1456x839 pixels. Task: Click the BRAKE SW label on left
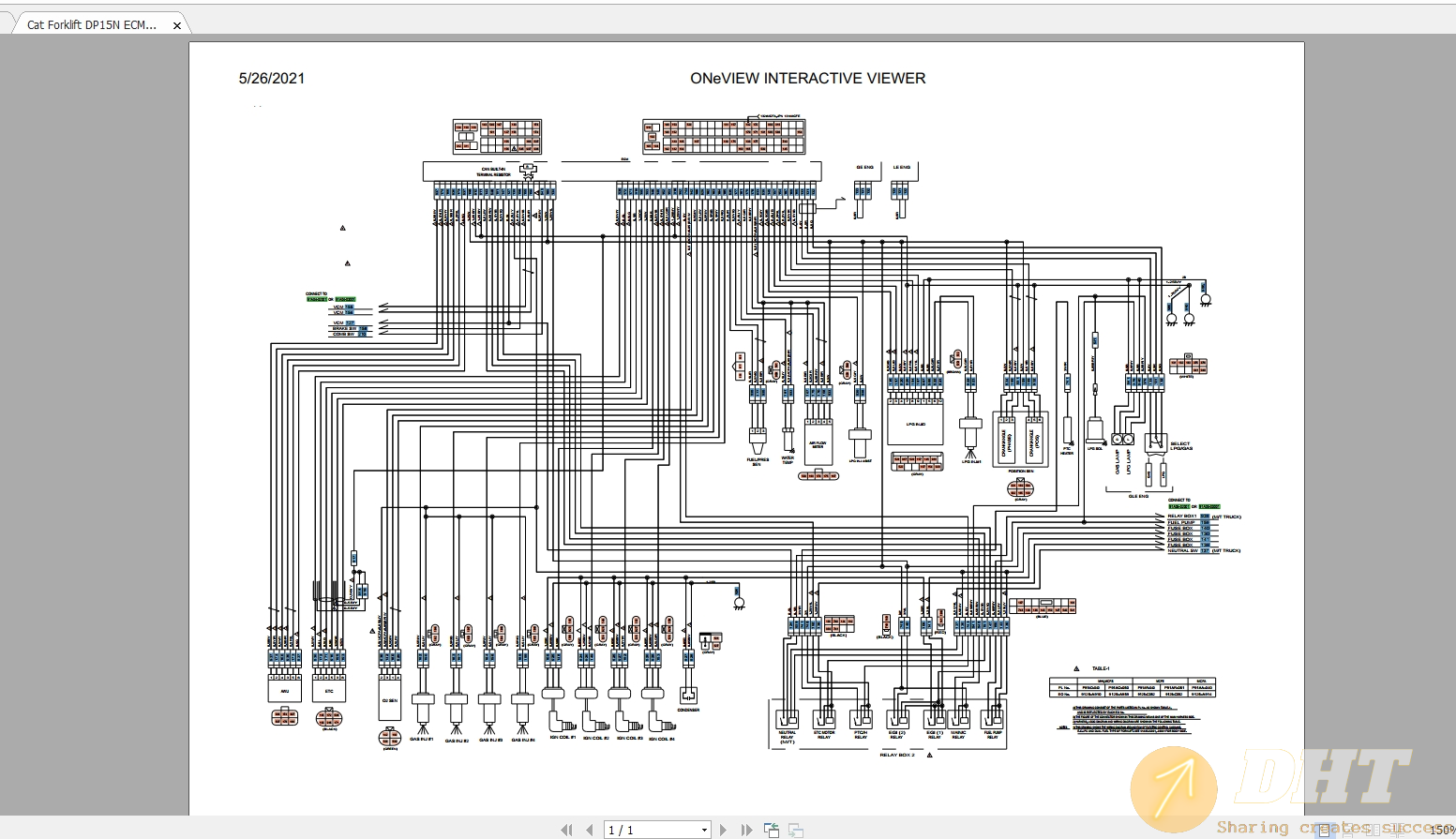344,329
